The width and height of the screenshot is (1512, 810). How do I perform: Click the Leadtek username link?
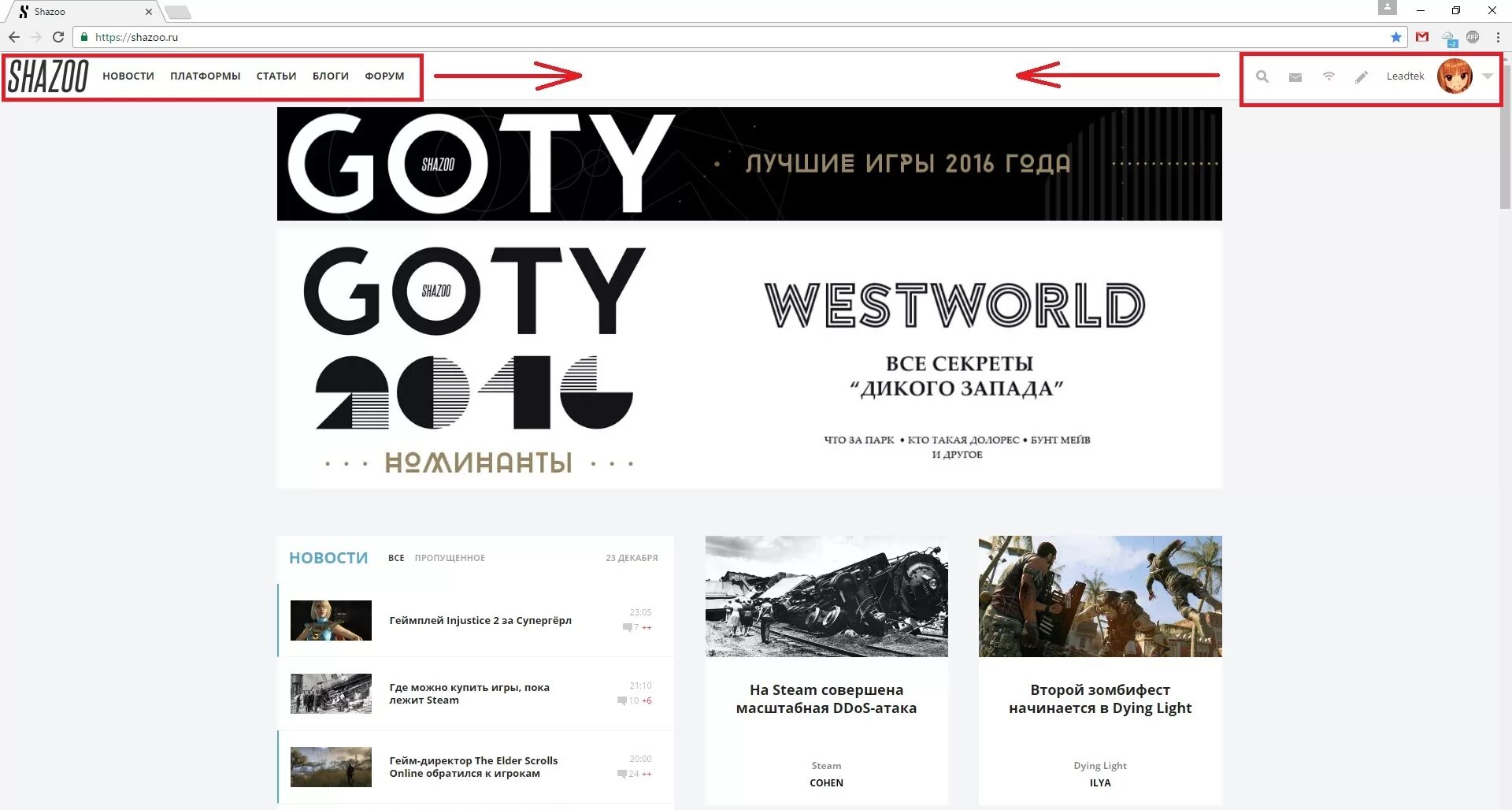coord(1405,76)
